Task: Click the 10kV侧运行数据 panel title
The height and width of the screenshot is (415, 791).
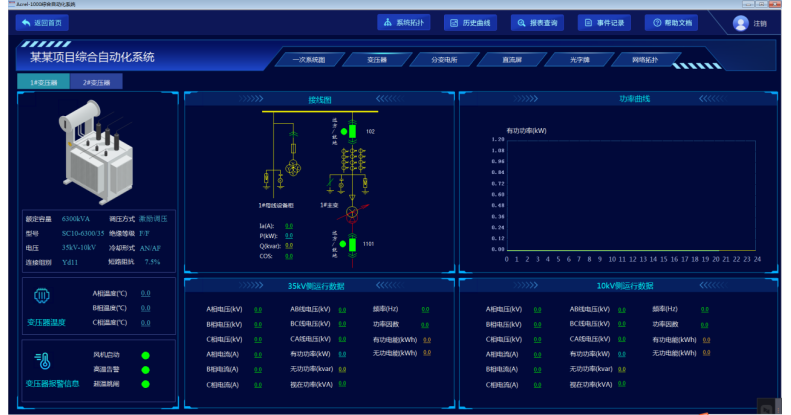Action: [625, 286]
